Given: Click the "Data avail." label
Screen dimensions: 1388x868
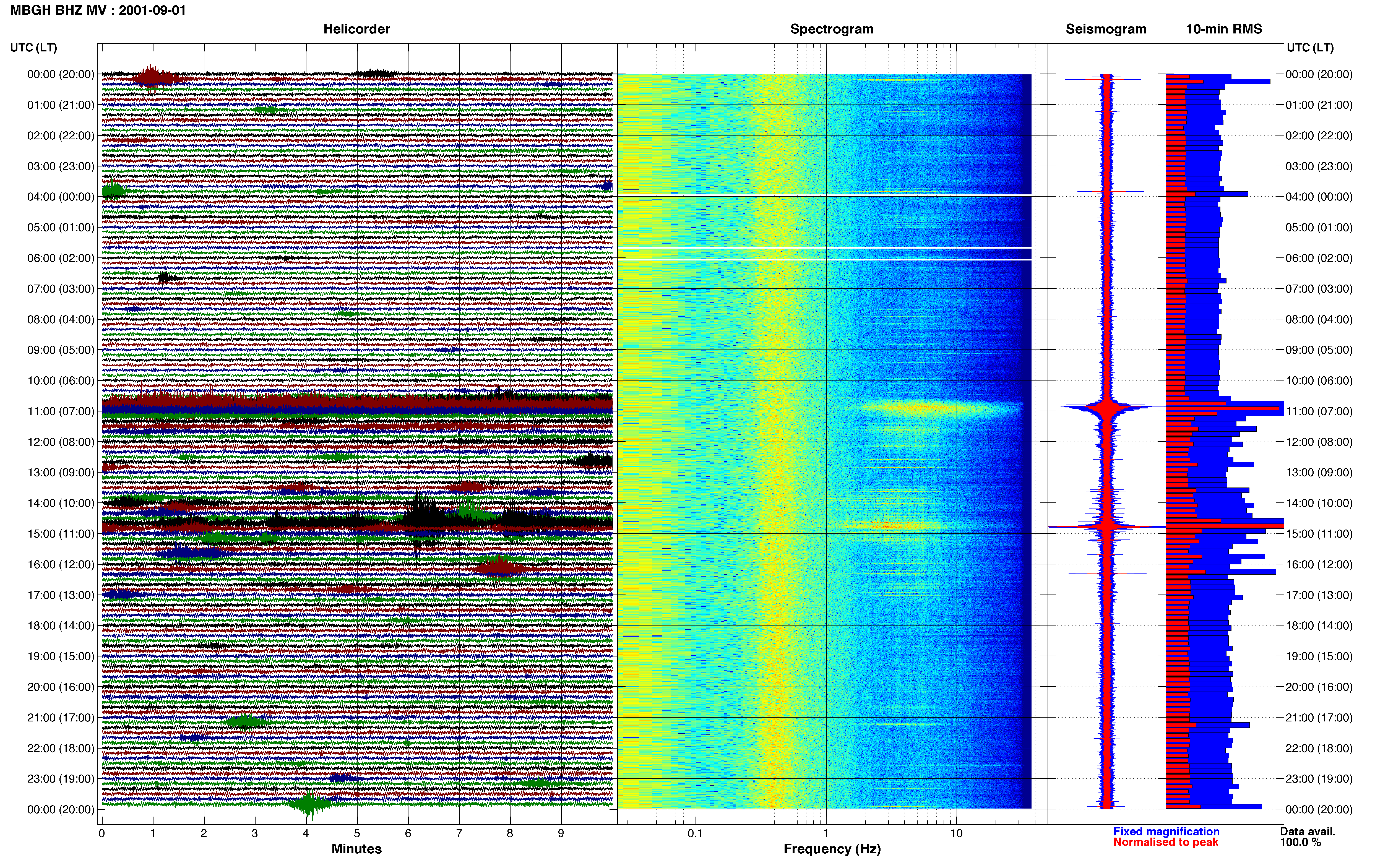Looking at the screenshot, I should [1308, 831].
